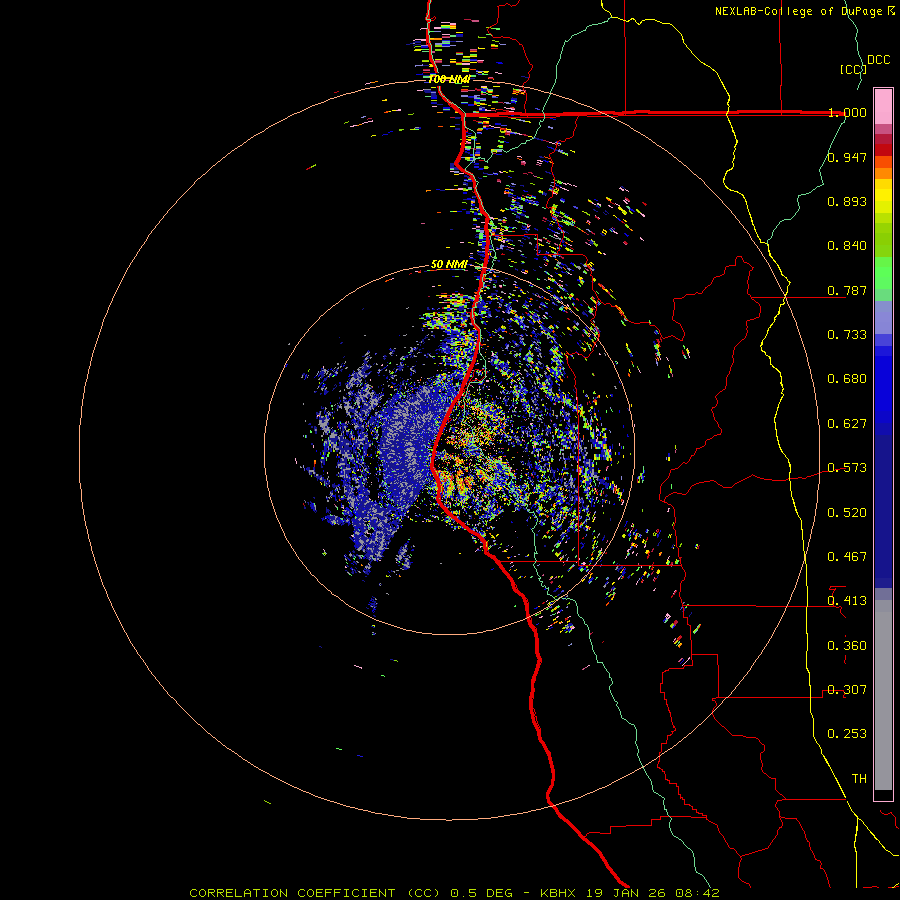Select the 0.467 scale value
Screen dimensions: 900x900
(x=847, y=557)
